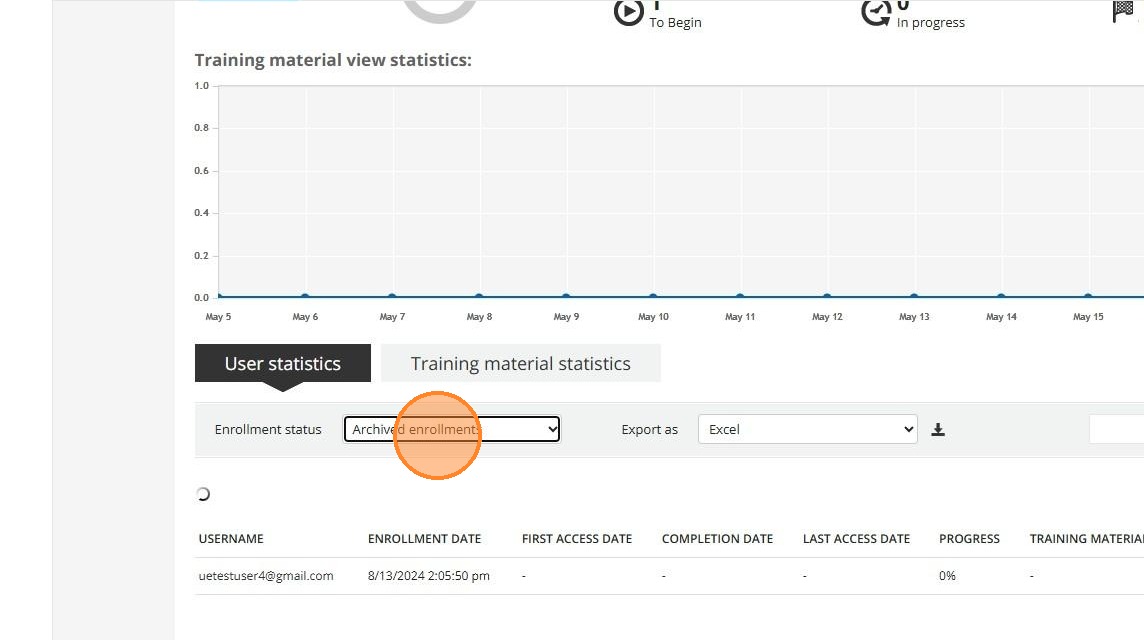
Task: Sort by COMPLETION DATE column header
Action: (x=717, y=539)
